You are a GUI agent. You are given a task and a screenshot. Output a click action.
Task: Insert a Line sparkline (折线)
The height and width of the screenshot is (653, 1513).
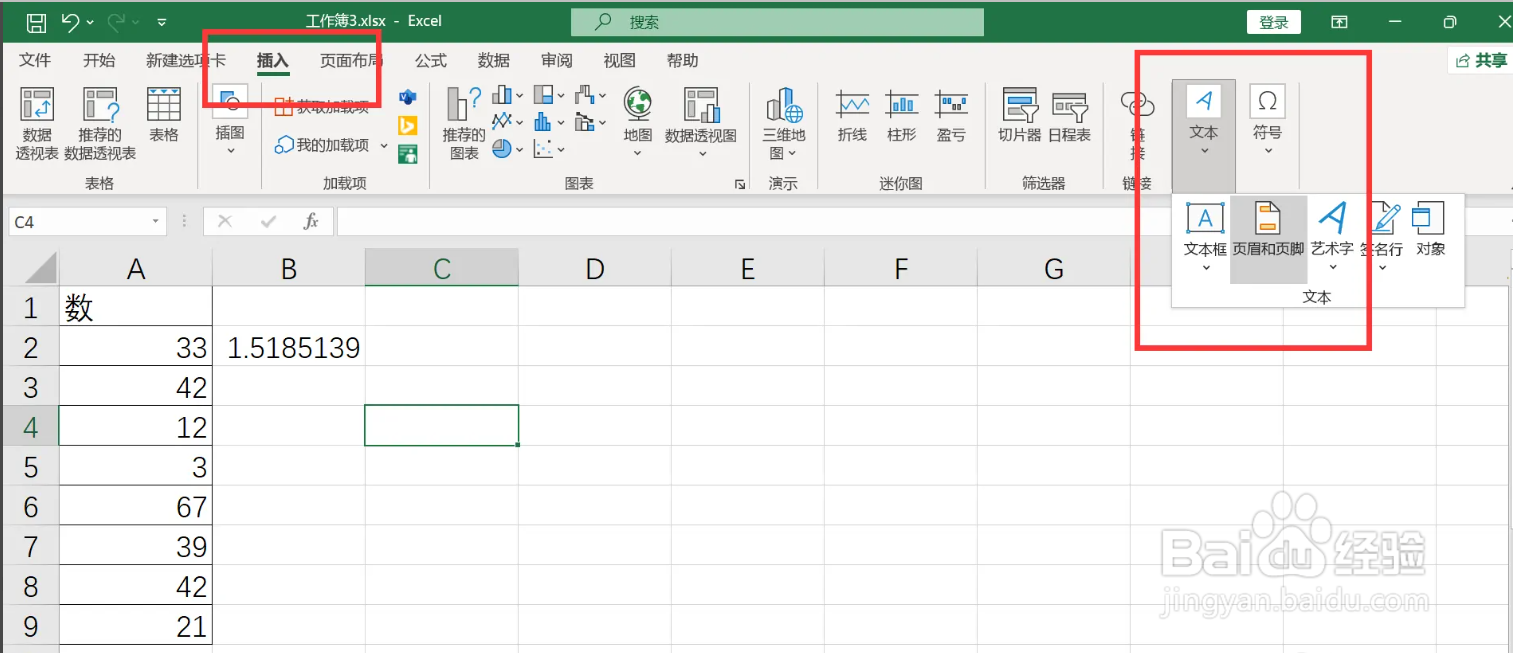(852, 116)
